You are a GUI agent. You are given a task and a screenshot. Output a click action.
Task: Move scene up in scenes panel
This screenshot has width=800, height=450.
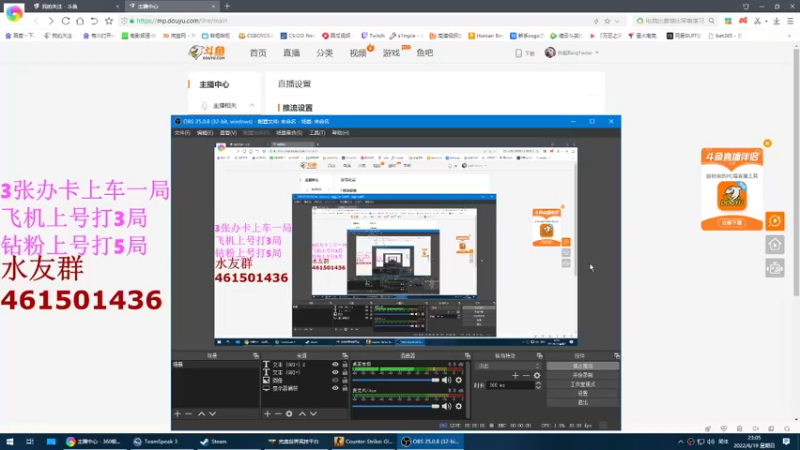point(202,414)
